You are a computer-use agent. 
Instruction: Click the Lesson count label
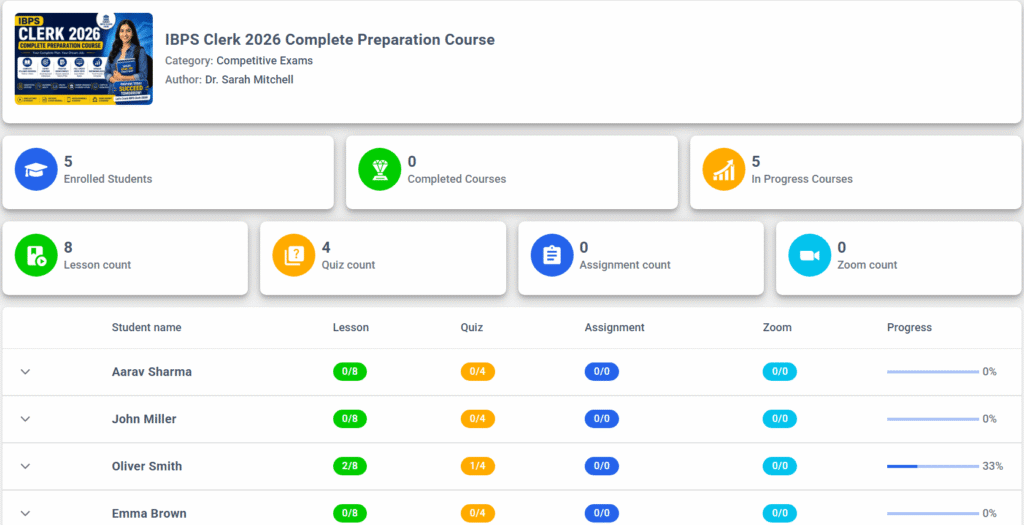(x=97, y=265)
